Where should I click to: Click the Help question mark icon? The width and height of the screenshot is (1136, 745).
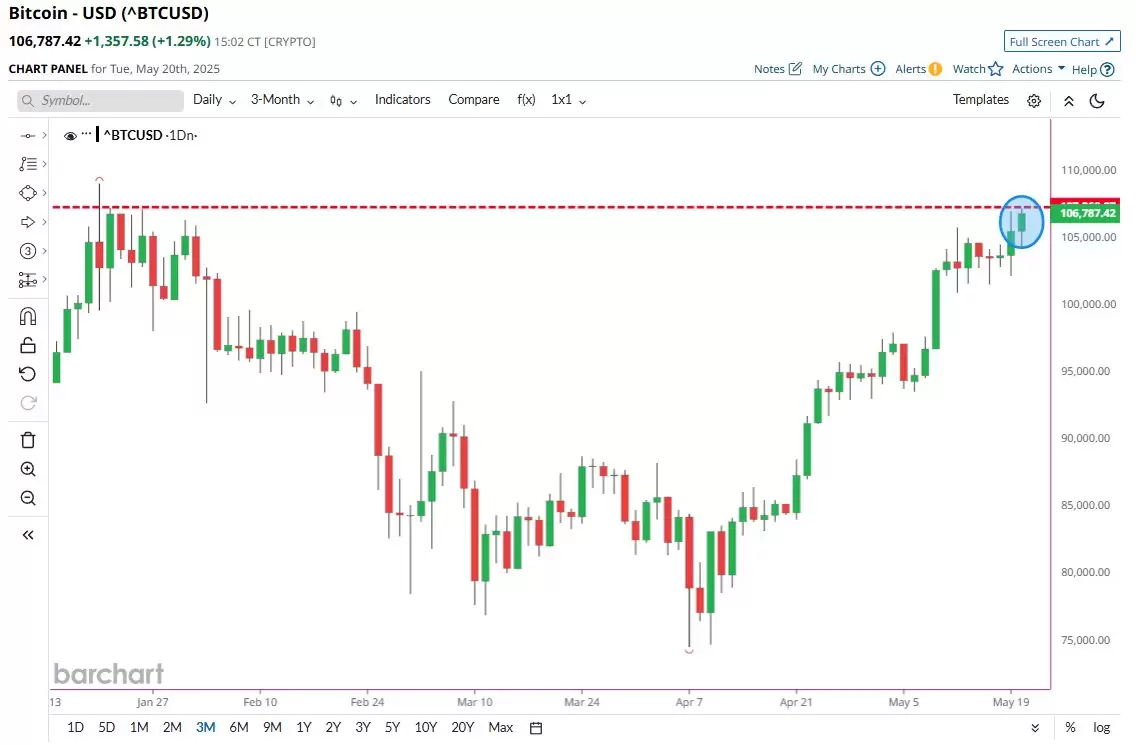coord(1107,70)
